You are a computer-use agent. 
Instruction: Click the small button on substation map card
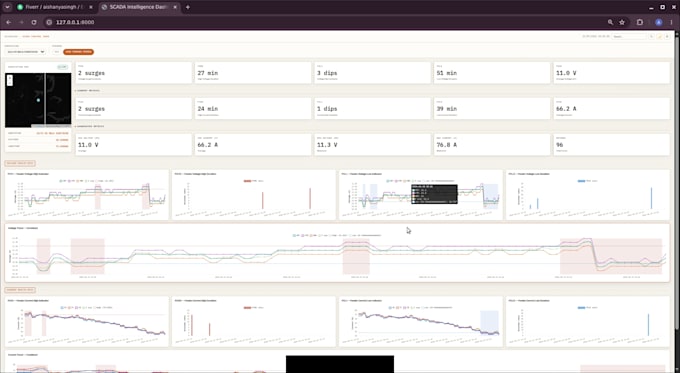(x=62, y=67)
